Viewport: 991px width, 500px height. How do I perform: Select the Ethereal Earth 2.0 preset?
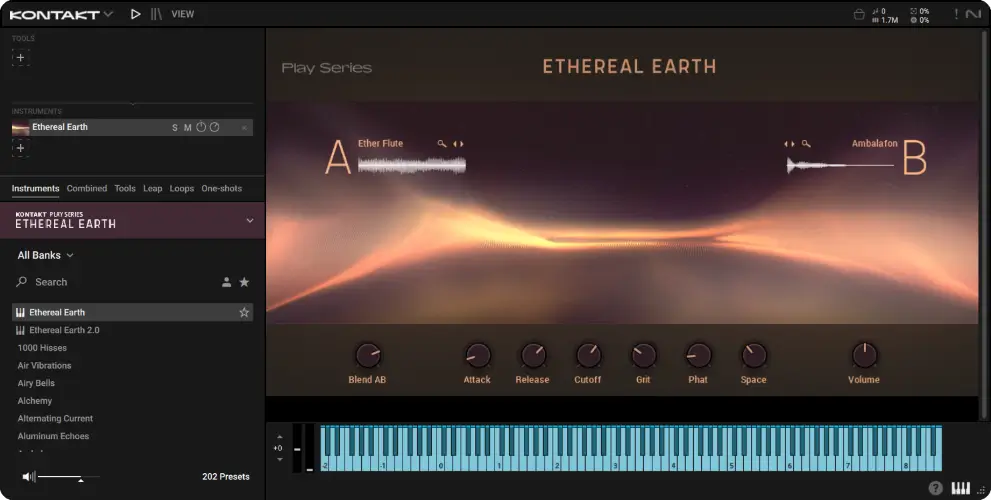(64, 330)
